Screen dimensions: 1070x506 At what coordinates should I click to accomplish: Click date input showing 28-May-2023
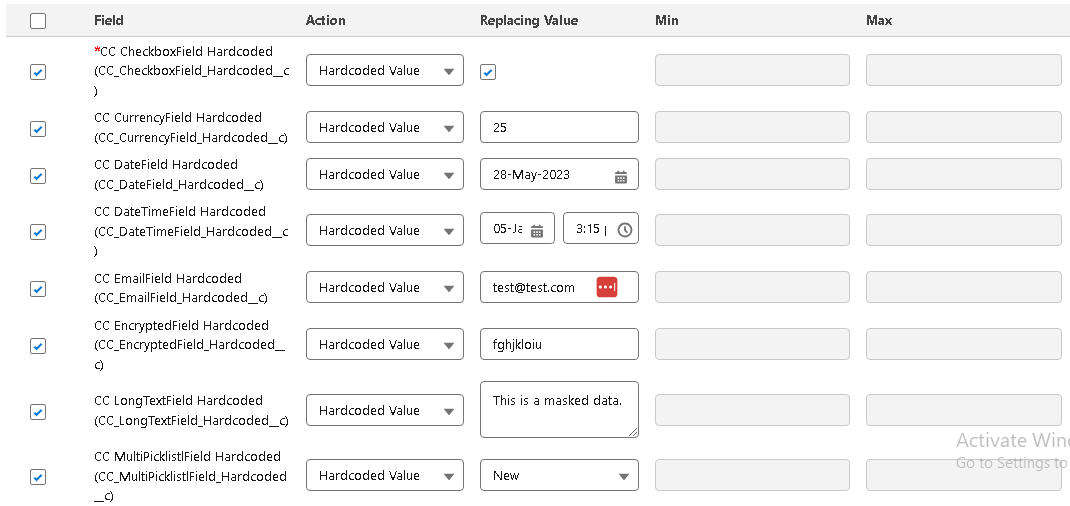545,175
